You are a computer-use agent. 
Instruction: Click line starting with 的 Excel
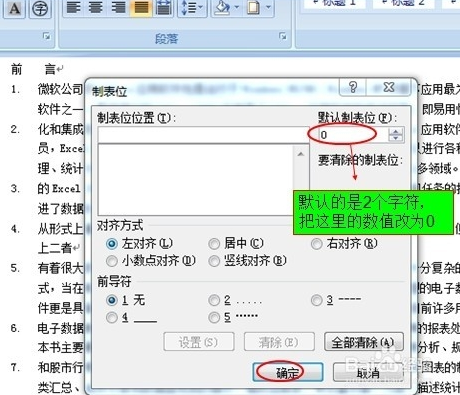tap(59, 189)
